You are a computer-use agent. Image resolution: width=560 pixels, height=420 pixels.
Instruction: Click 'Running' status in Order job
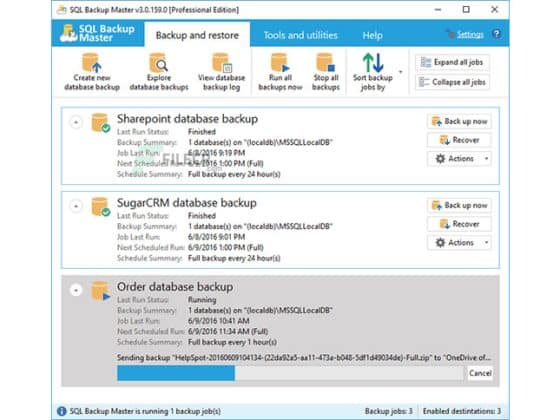[x=202, y=300]
